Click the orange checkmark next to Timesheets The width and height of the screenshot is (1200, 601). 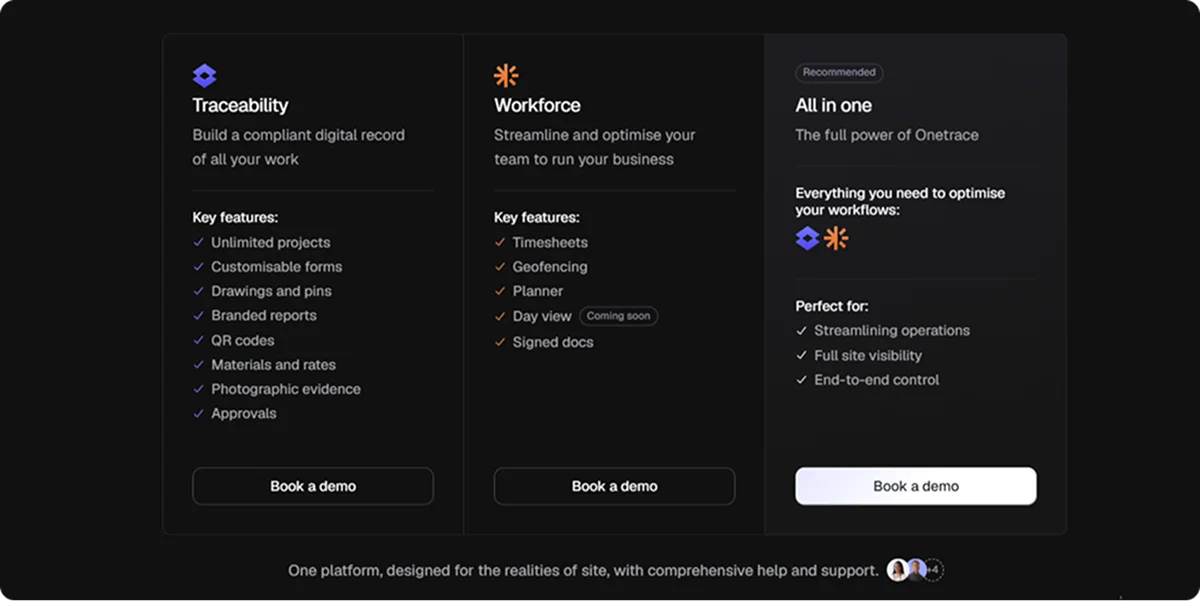click(x=500, y=242)
